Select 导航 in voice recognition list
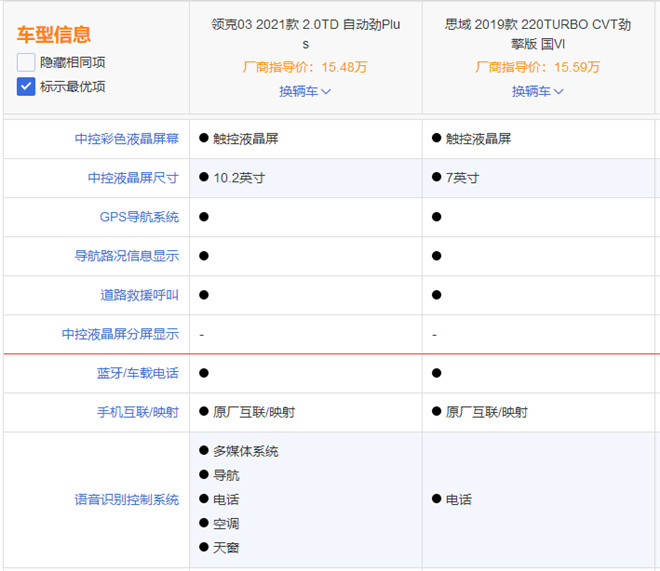Screen dimensions: 660x571 pyautogui.click(x=226, y=475)
